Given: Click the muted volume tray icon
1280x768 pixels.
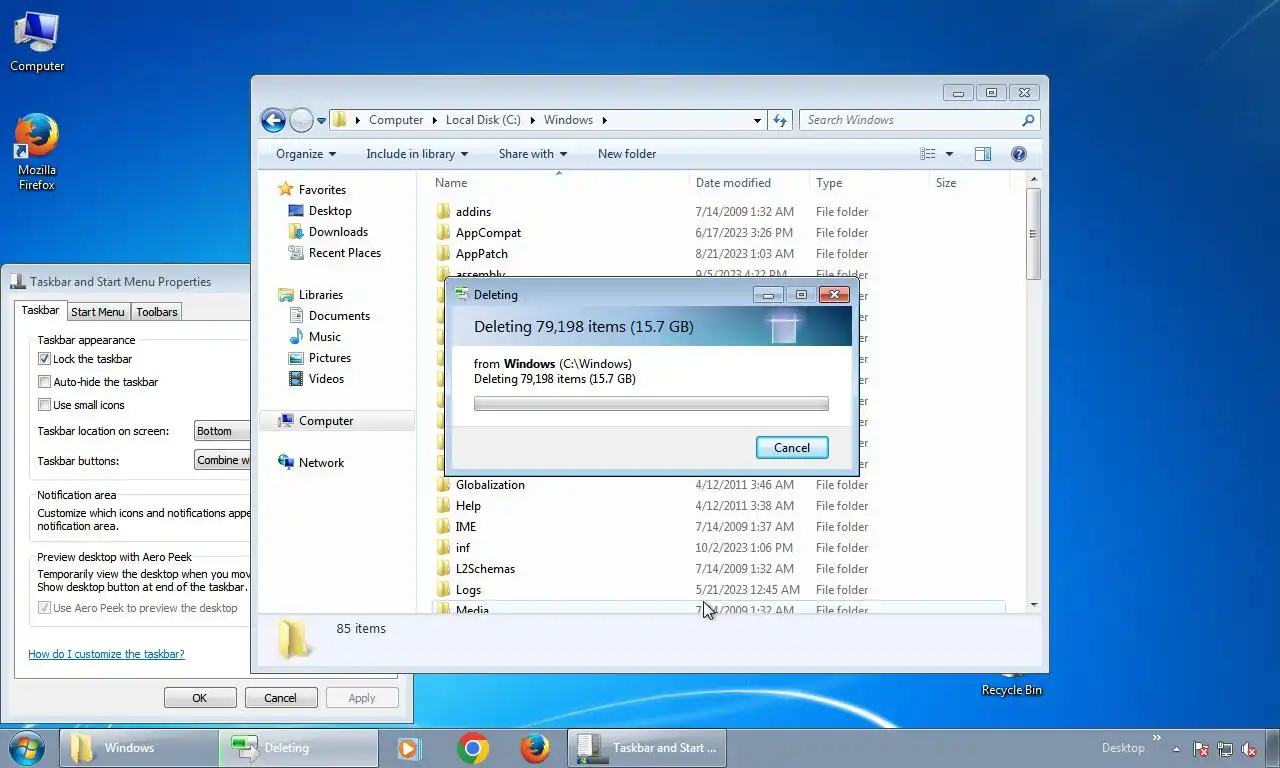Looking at the screenshot, I should click(1249, 749).
